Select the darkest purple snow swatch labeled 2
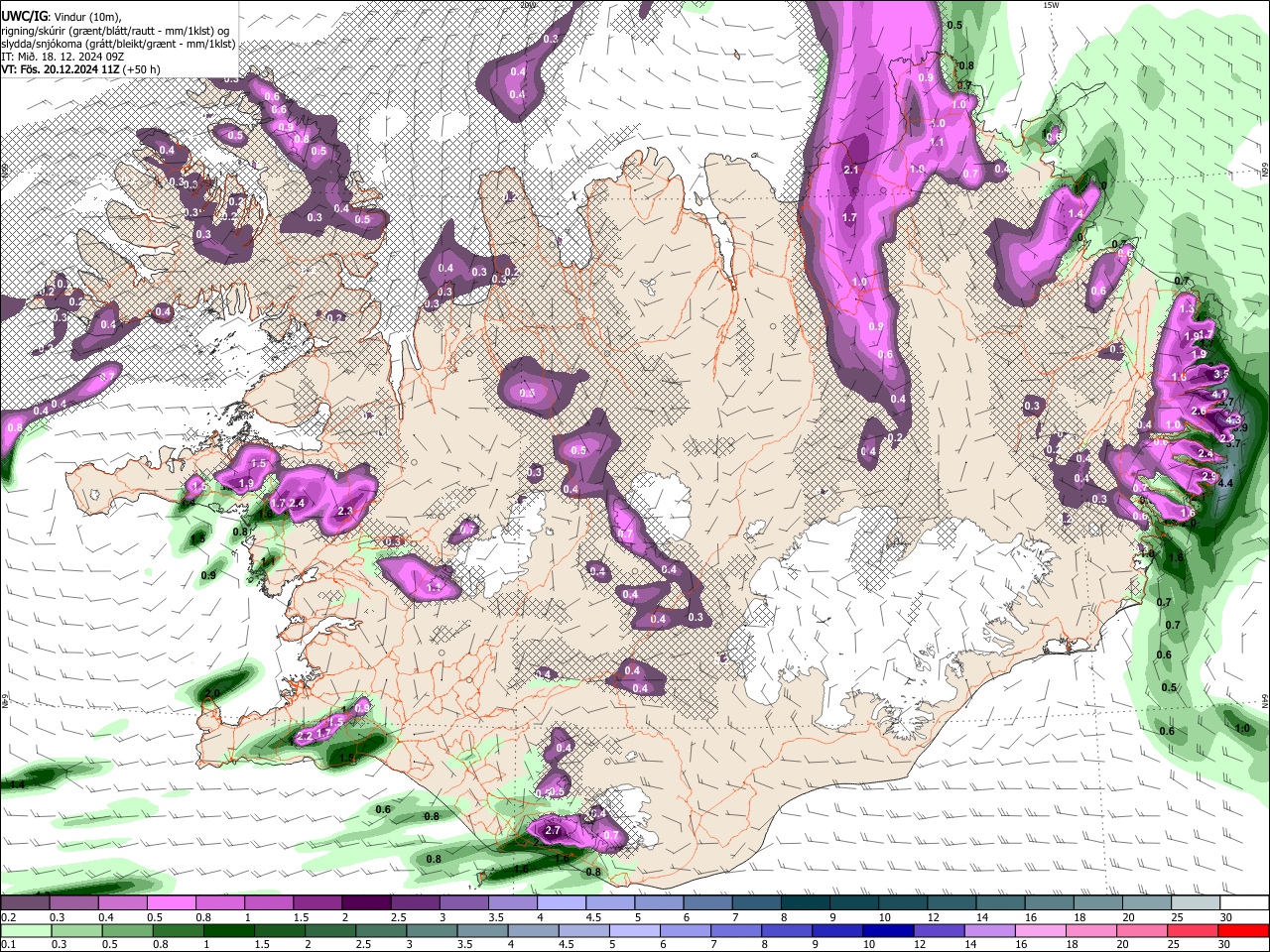Screen dimensions: 1270x952 (x=366, y=903)
